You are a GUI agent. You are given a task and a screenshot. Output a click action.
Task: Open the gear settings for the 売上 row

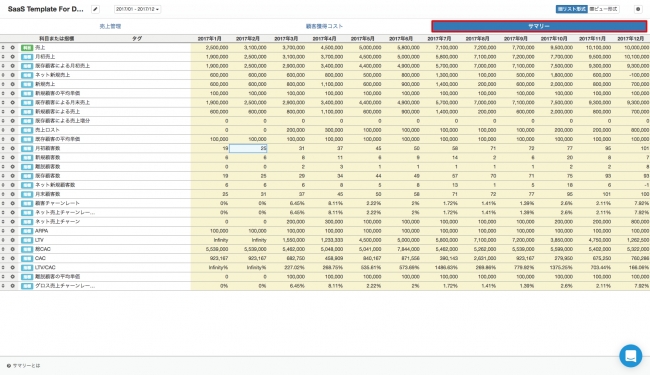pyautogui.click(x=12, y=48)
